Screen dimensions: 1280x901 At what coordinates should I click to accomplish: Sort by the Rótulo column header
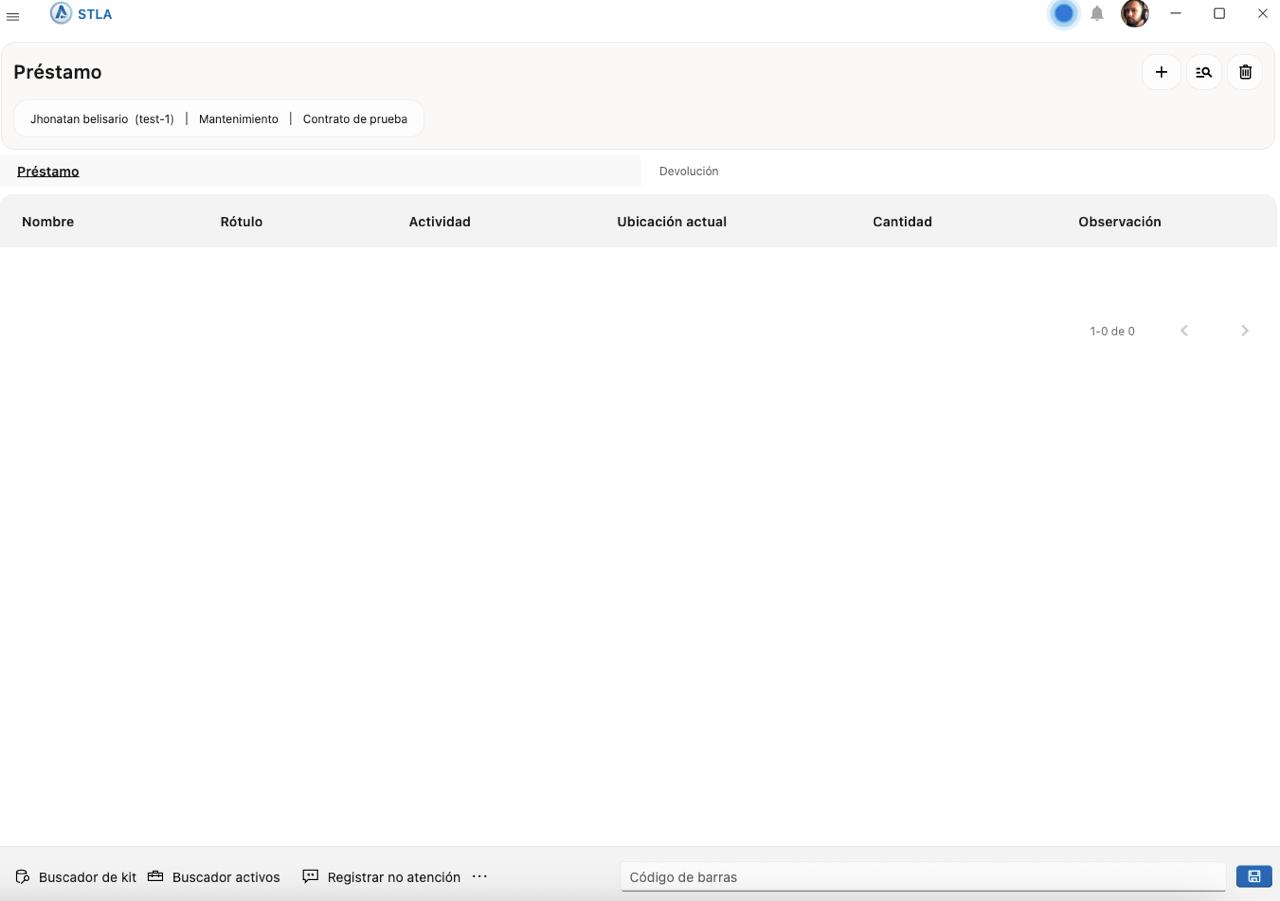241,222
